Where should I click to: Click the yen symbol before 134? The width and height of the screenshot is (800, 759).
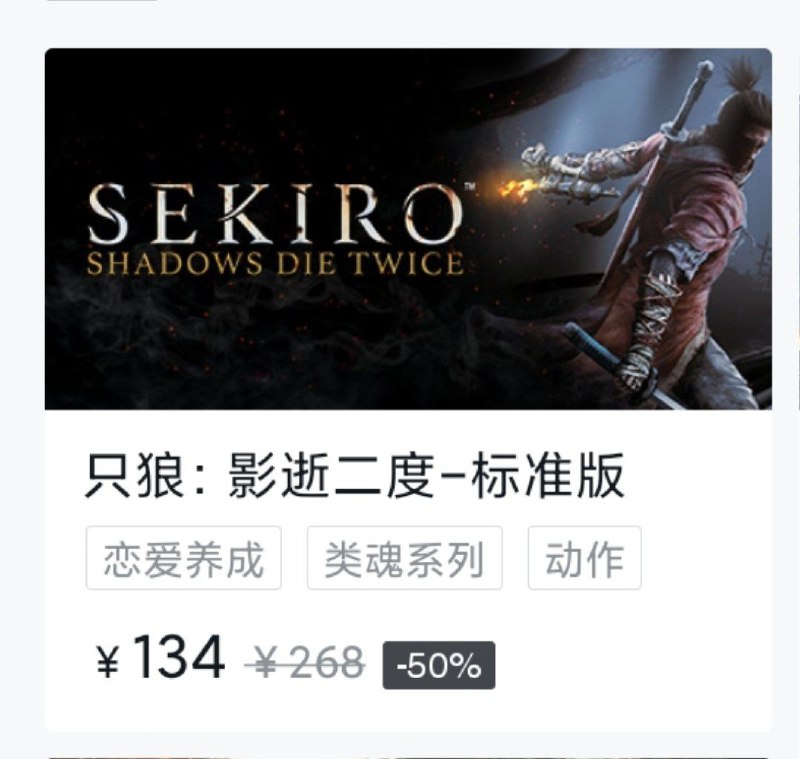pos(108,661)
